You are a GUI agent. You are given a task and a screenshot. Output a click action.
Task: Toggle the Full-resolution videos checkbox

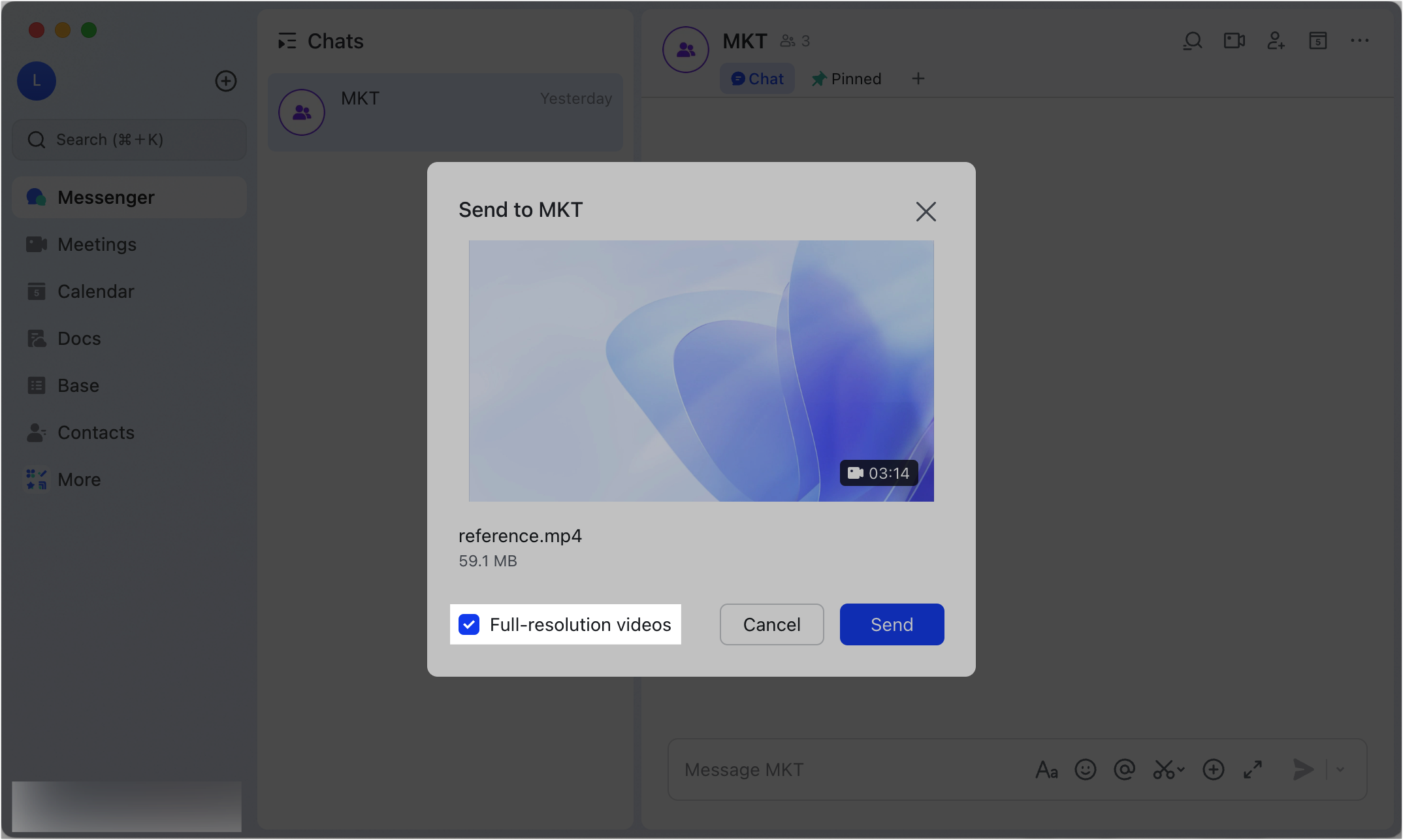[469, 624]
